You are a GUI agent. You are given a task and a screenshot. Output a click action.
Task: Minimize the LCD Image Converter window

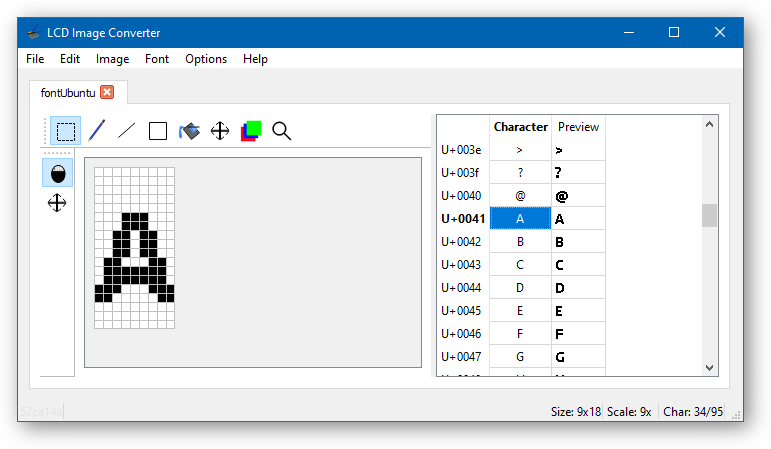(x=629, y=32)
